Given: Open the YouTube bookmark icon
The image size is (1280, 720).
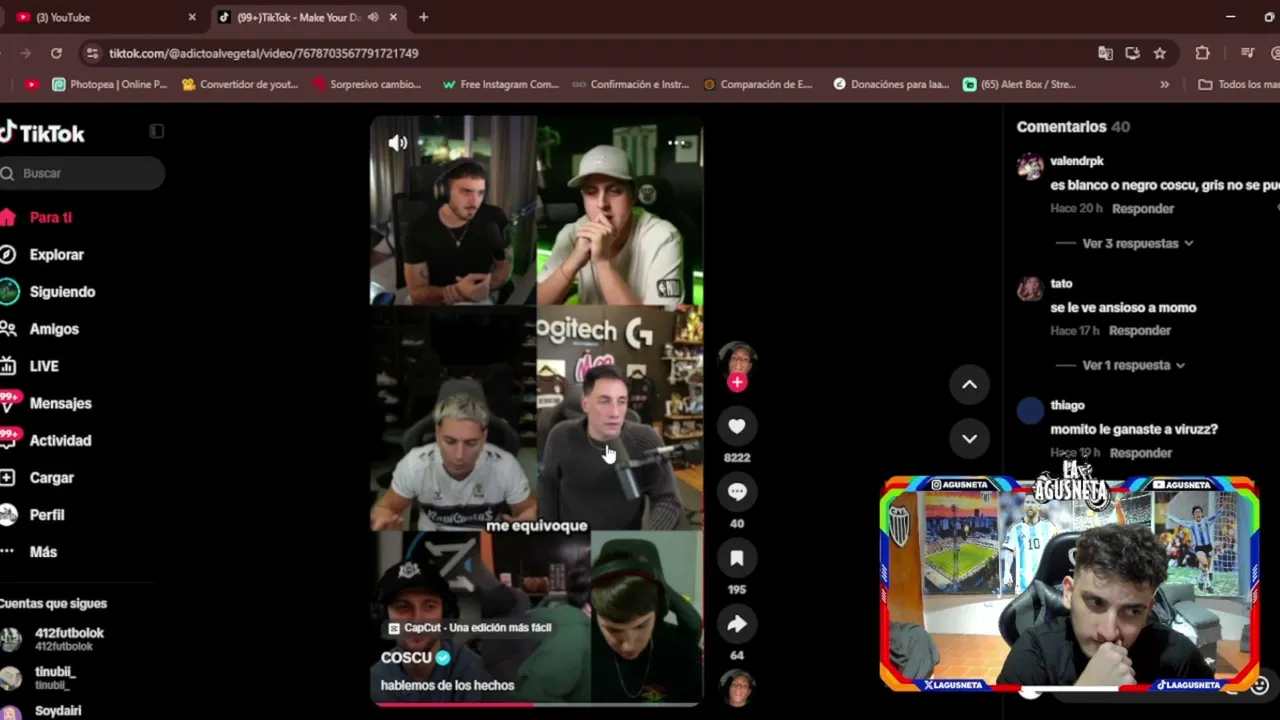Looking at the screenshot, I should tap(32, 85).
